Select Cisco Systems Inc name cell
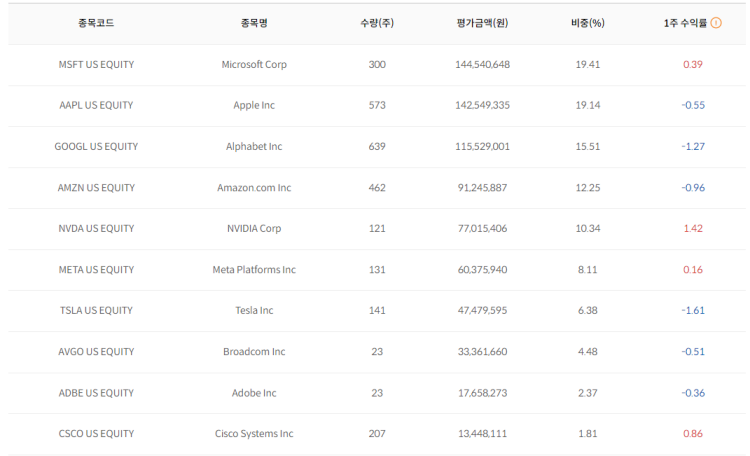The image size is (750, 456). click(254, 434)
